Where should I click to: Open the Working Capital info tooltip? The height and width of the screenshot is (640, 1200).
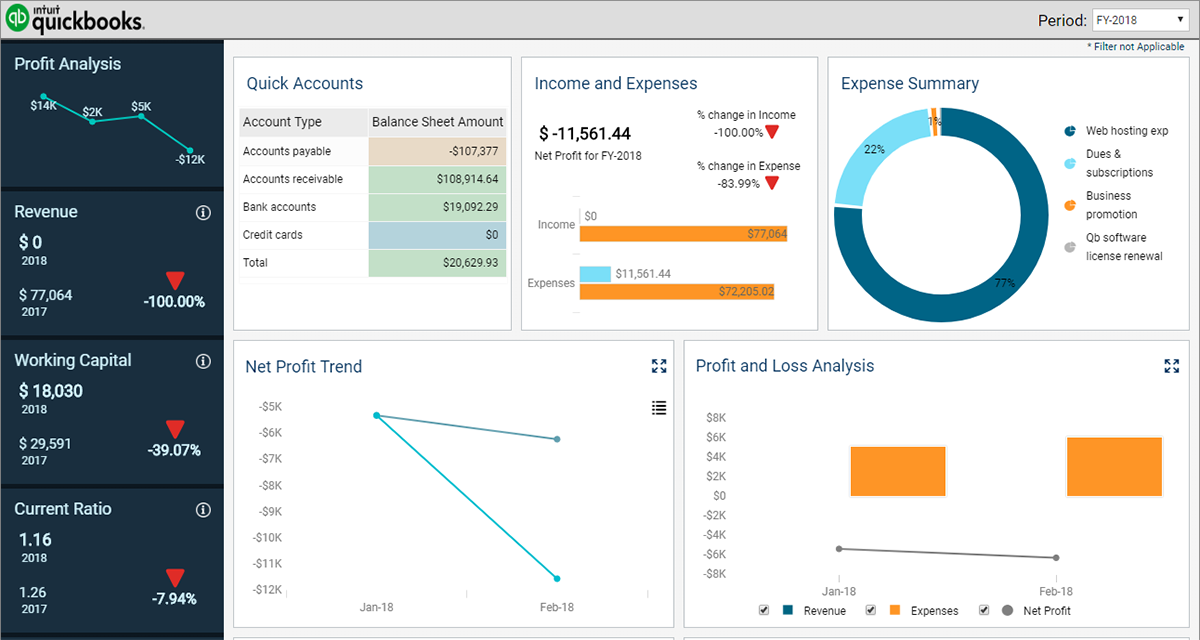(x=203, y=361)
